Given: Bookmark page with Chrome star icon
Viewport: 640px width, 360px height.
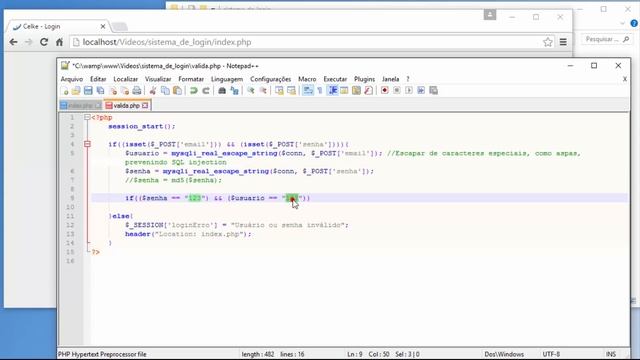Looking at the screenshot, I should [x=548, y=42].
